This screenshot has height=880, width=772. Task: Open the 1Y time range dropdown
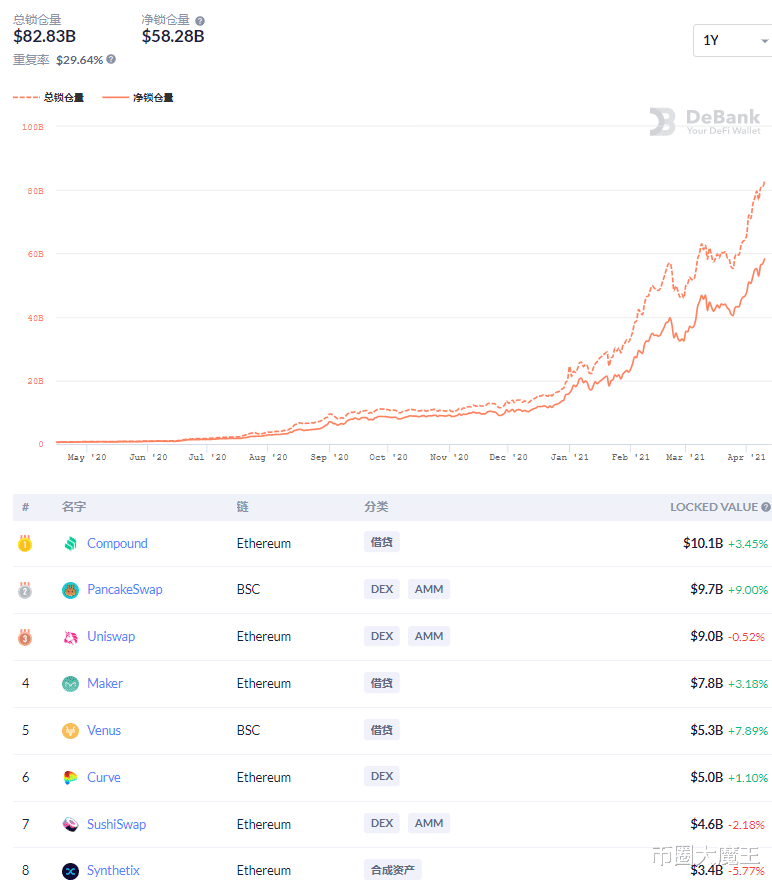pyautogui.click(x=734, y=41)
